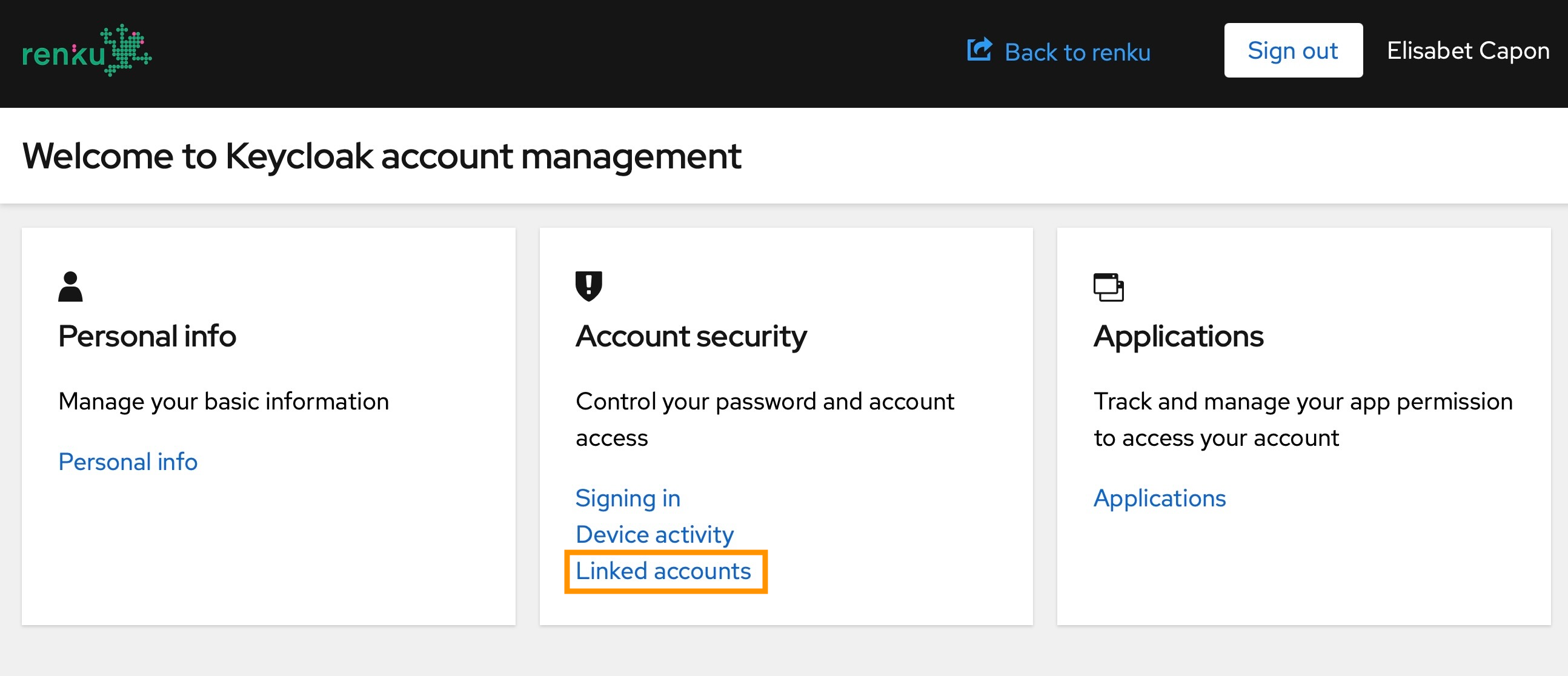This screenshot has width=1568, height=676.
Task: Click the Track and manage app permission text
Action: (x=1303, y=419)
